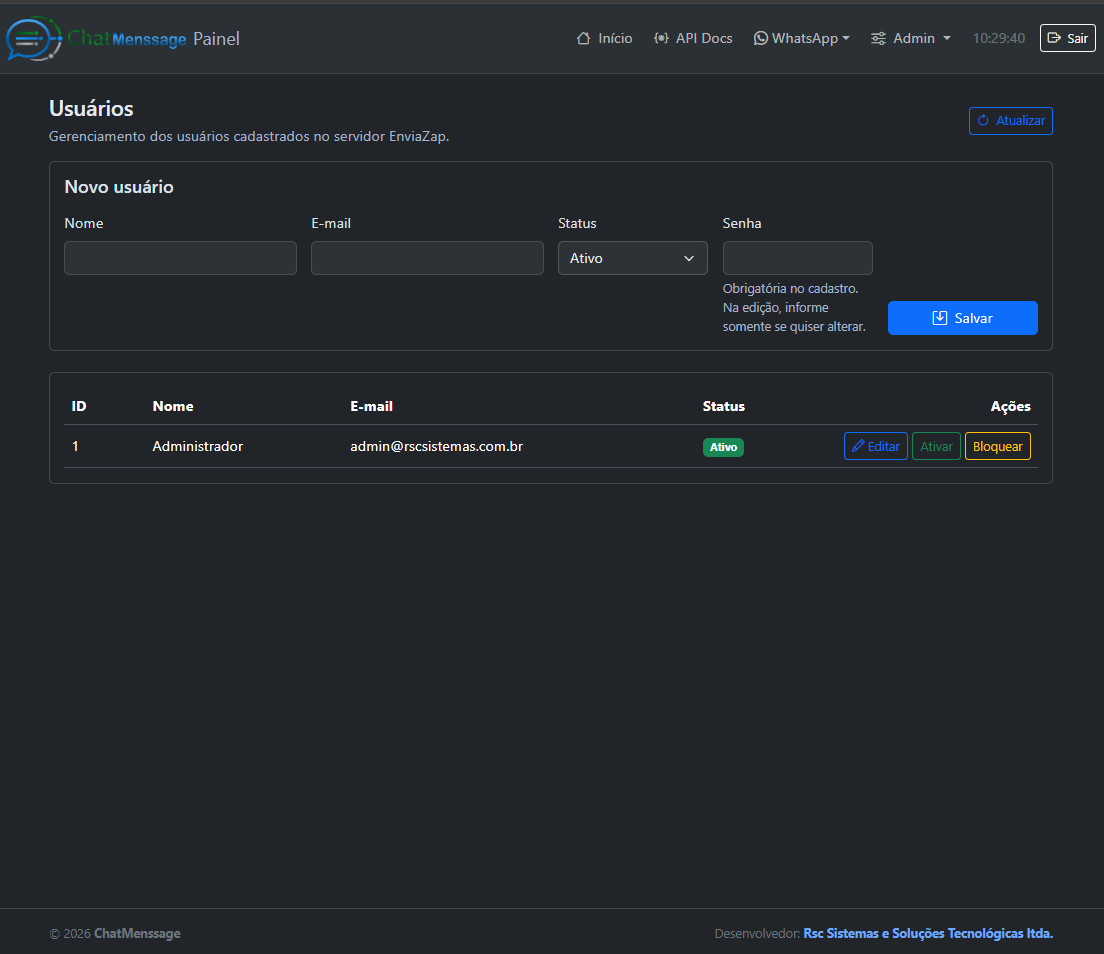Click the ChatMenssage Painel brand text

(x=153, y=39)
